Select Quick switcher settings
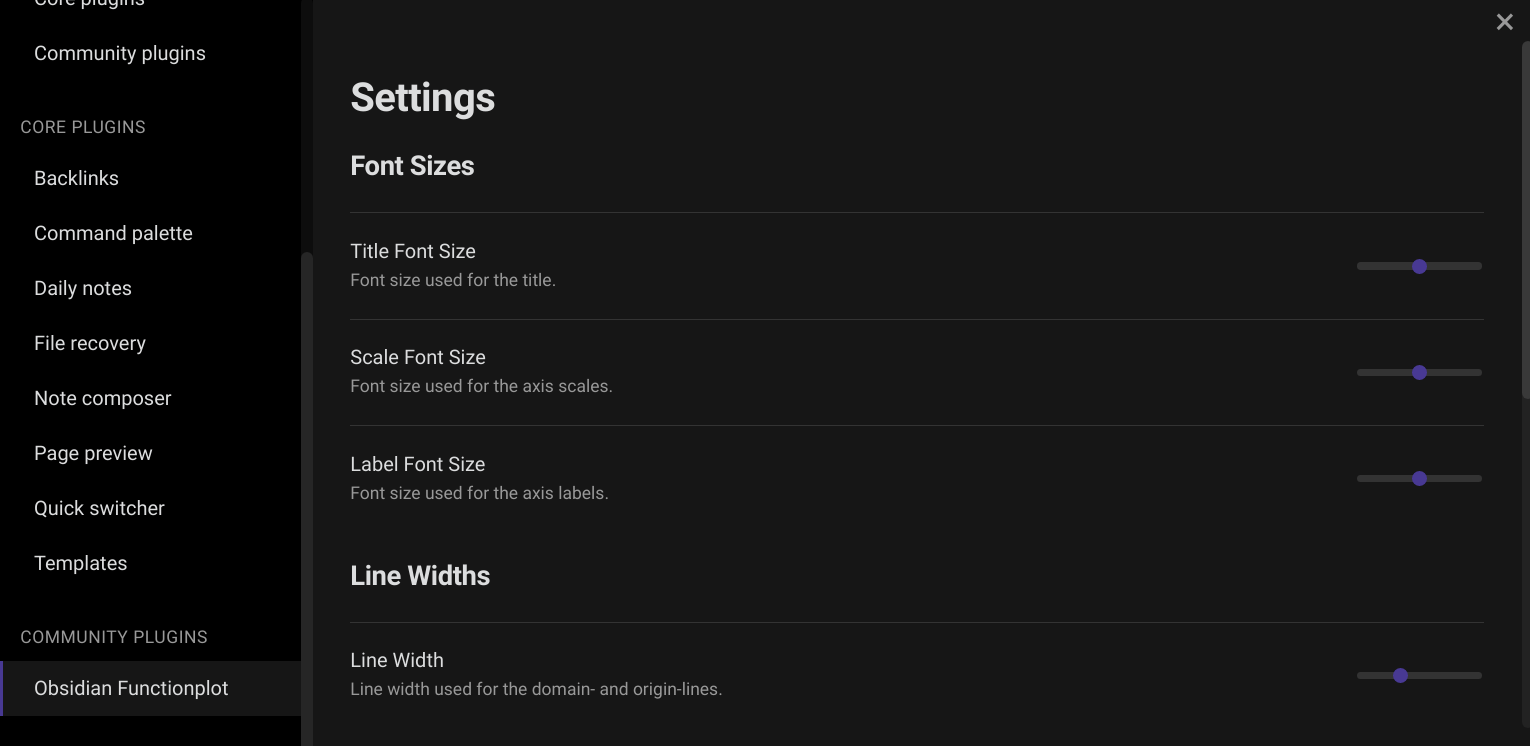The image size is (1530, 746). click(99, 507)
